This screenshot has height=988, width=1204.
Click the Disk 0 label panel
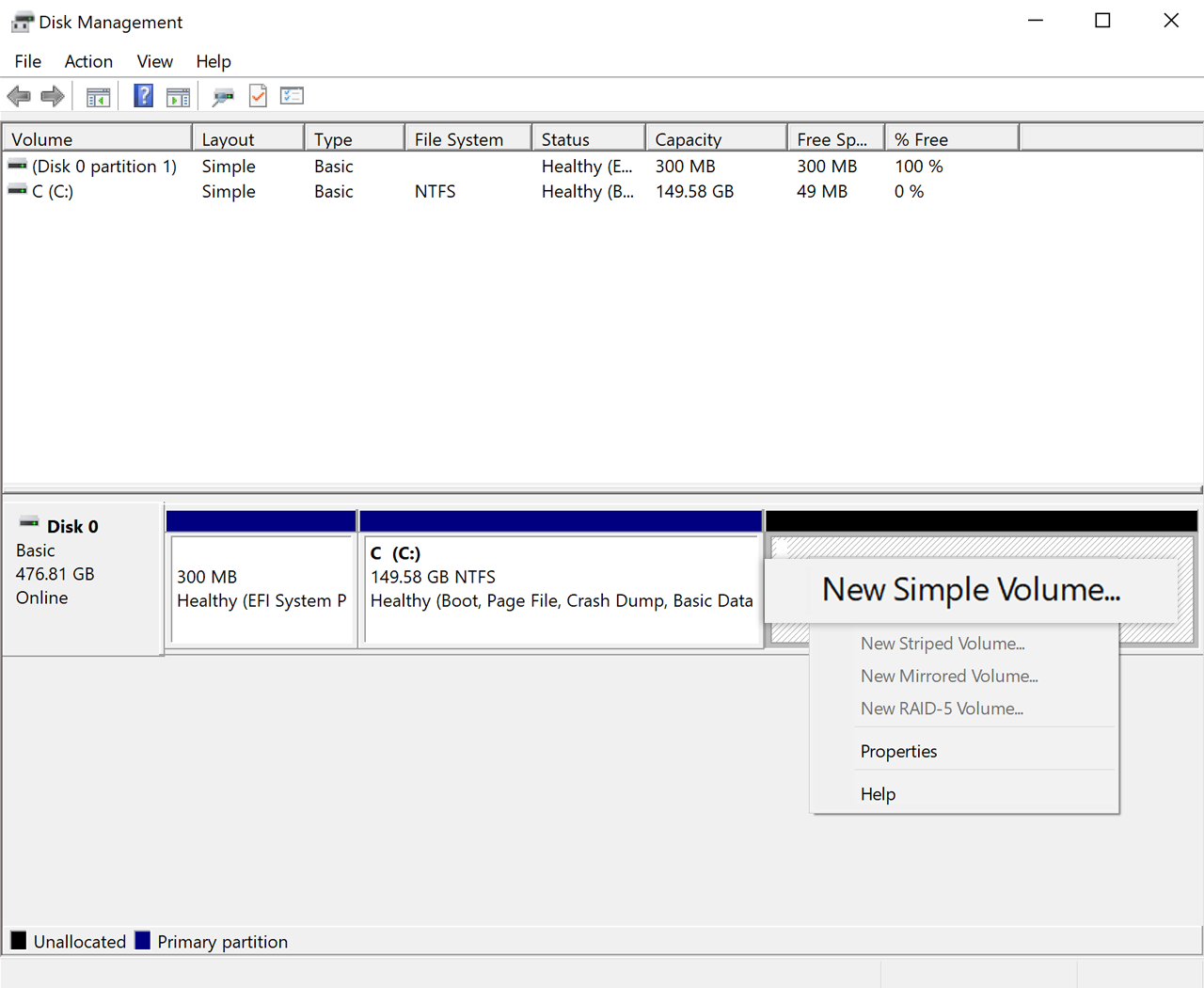[x=83, y=579]
